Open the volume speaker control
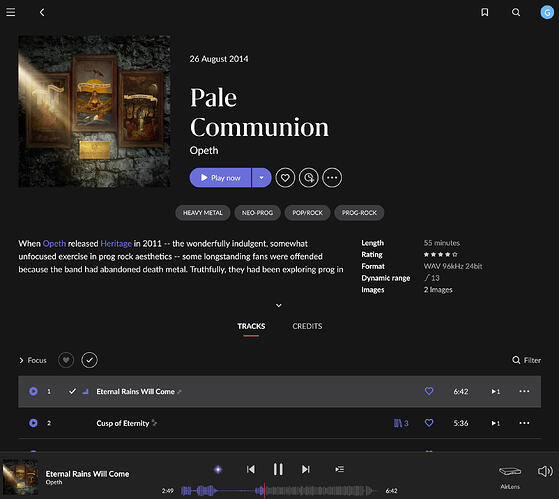 [545, 471]
